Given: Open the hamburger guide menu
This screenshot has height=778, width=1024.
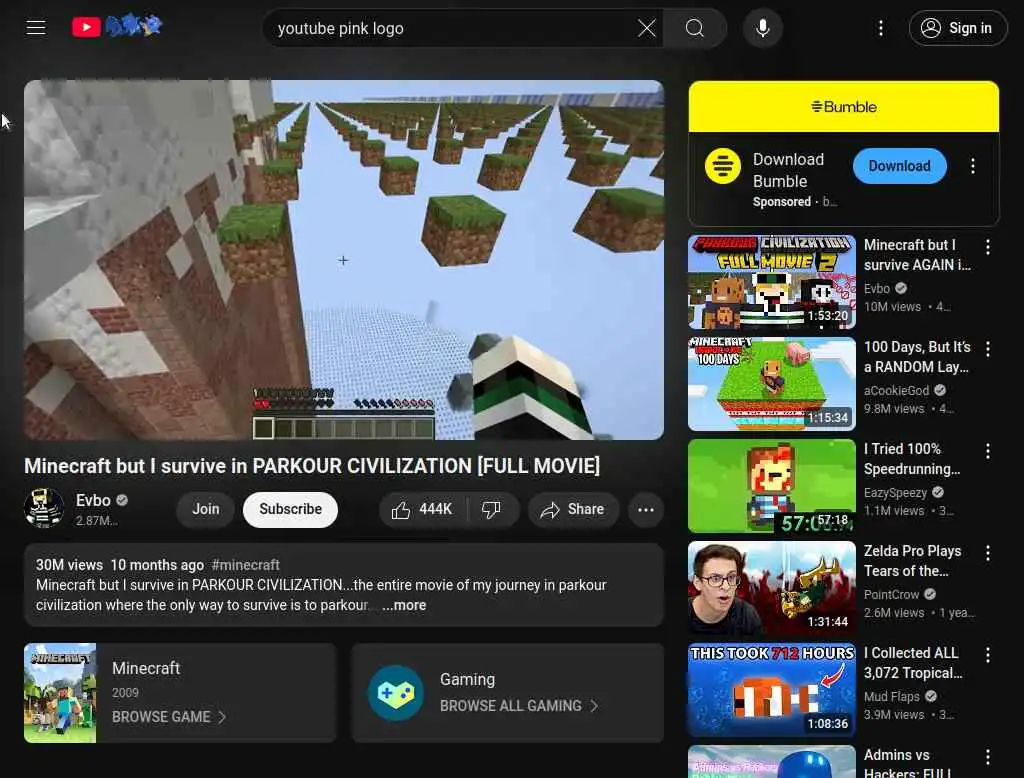Looking at the screenshot, I should coord(35,27).
